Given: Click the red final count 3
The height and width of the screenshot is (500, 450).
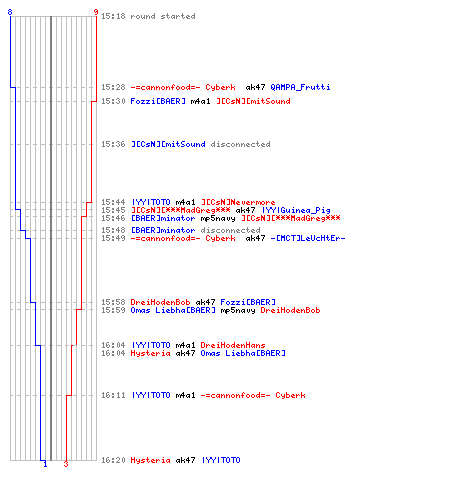Looking at the screenshot, I should [66, 464].
